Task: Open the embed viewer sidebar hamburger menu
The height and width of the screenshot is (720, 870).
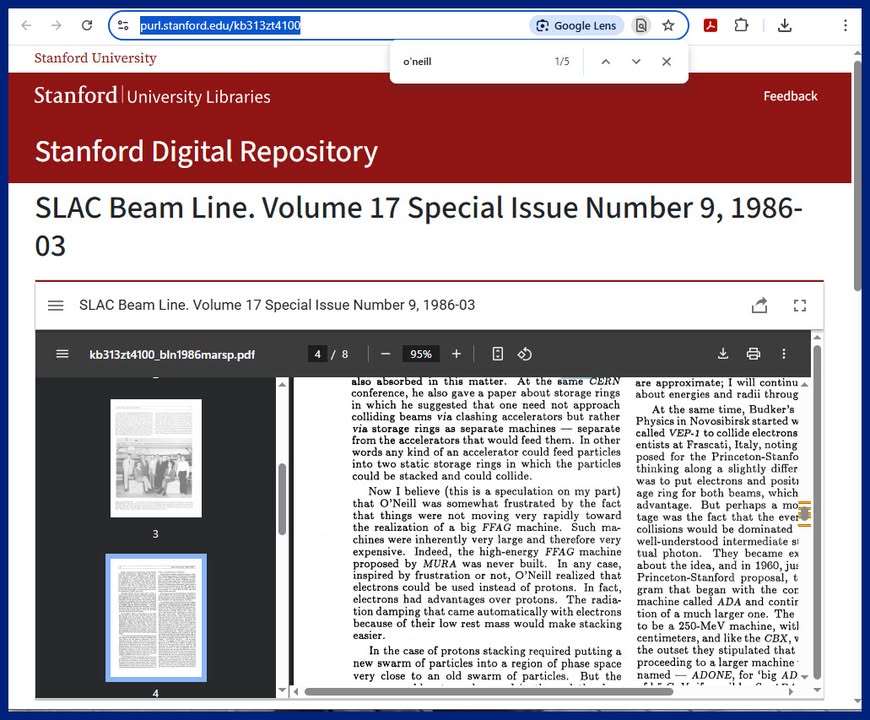Action: pos(55,305)
